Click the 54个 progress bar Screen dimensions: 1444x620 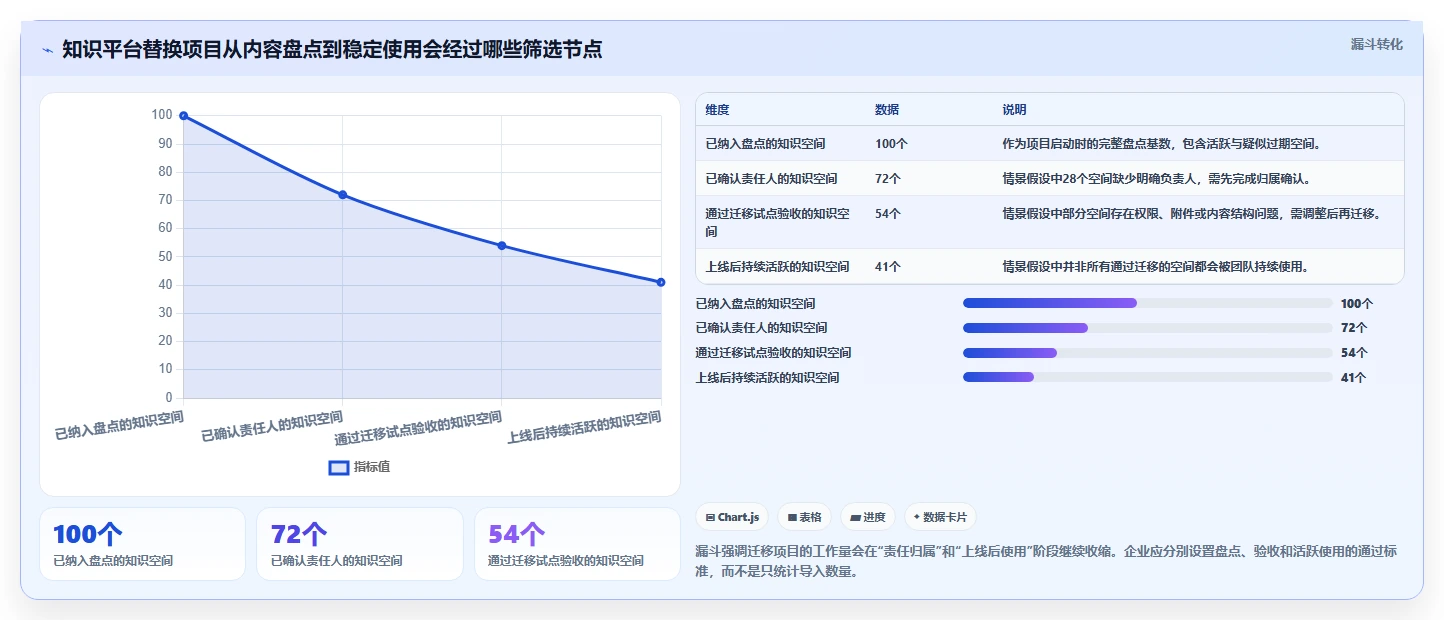coord(1147,353)
